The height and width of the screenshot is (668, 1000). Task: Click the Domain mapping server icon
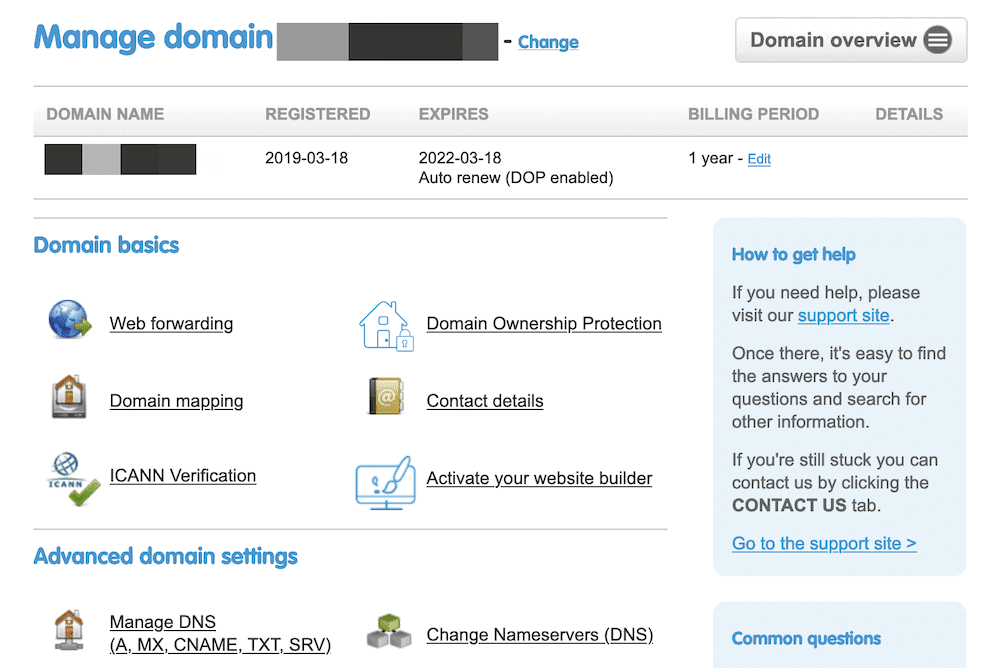click(x=70, y=397)
